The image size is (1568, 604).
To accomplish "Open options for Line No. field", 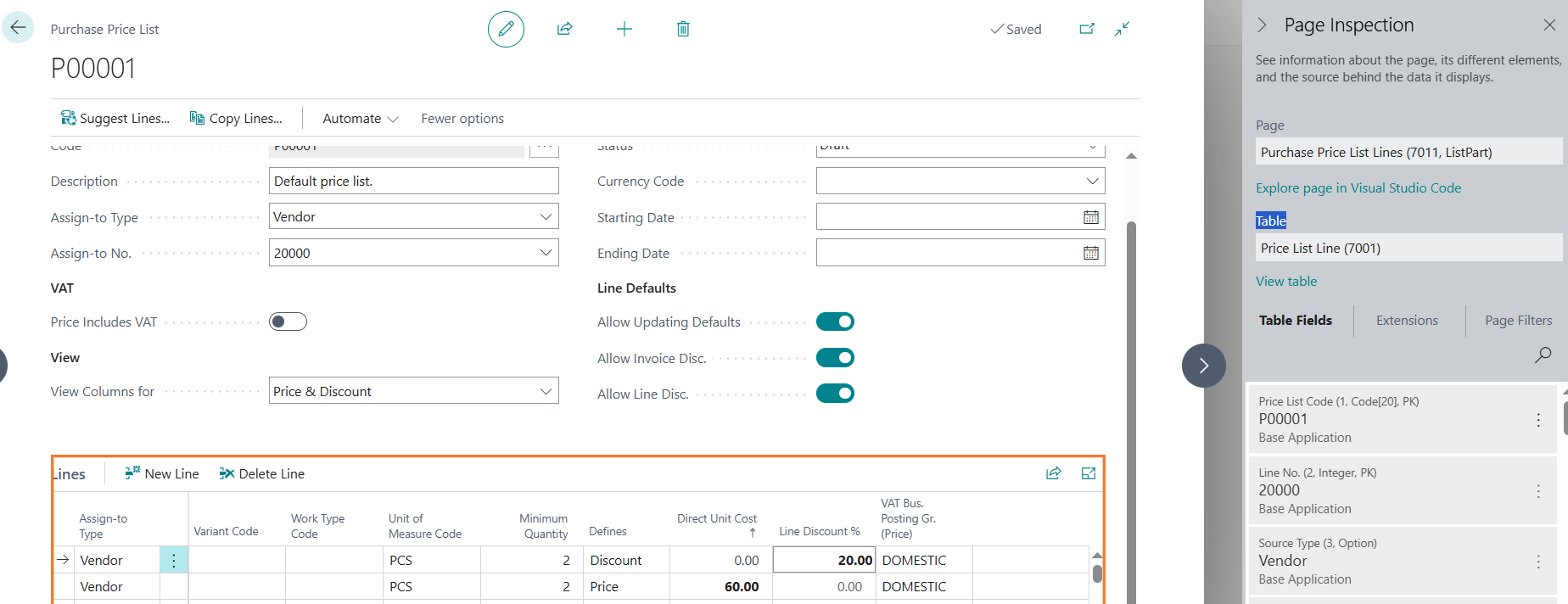I will click(x=1538, y=491).
